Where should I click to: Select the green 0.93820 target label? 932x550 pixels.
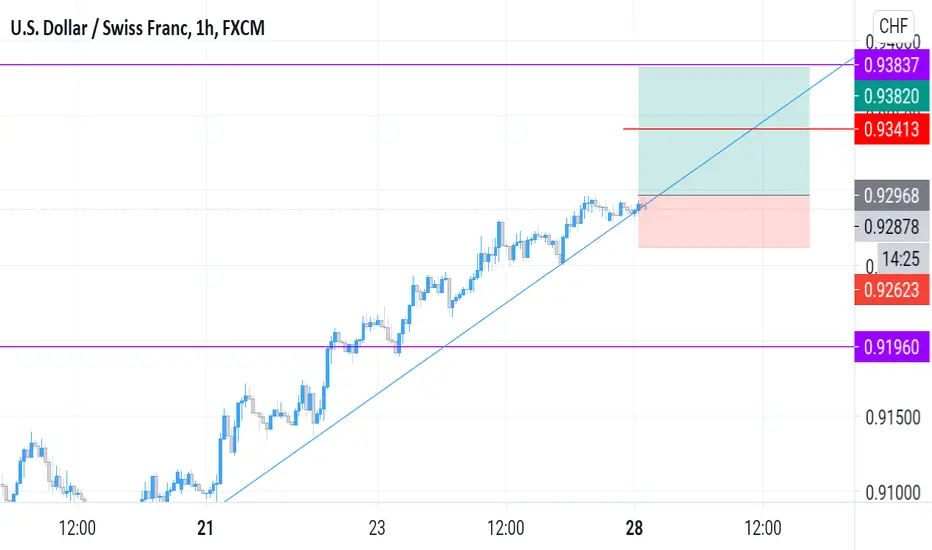[x=892, y=96]
